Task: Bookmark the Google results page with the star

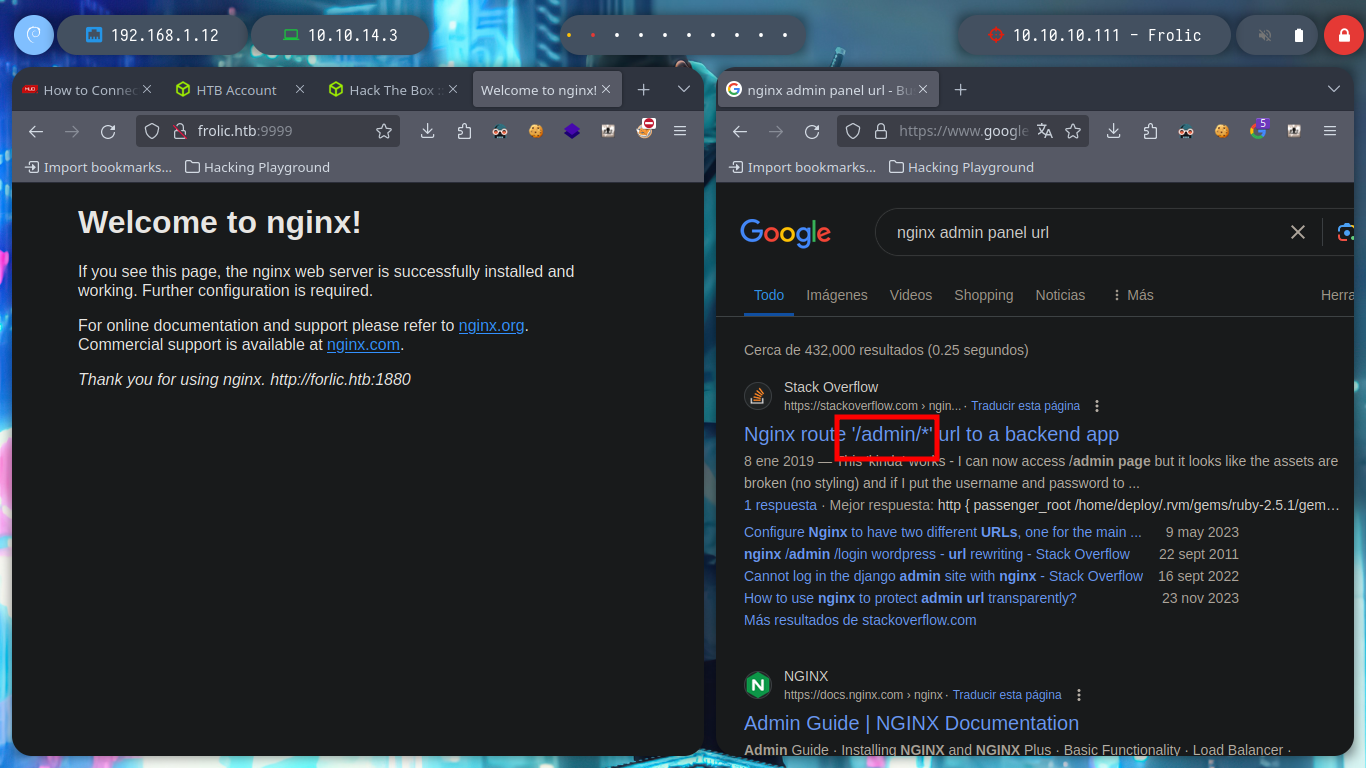Action: tap(1073, 131)
